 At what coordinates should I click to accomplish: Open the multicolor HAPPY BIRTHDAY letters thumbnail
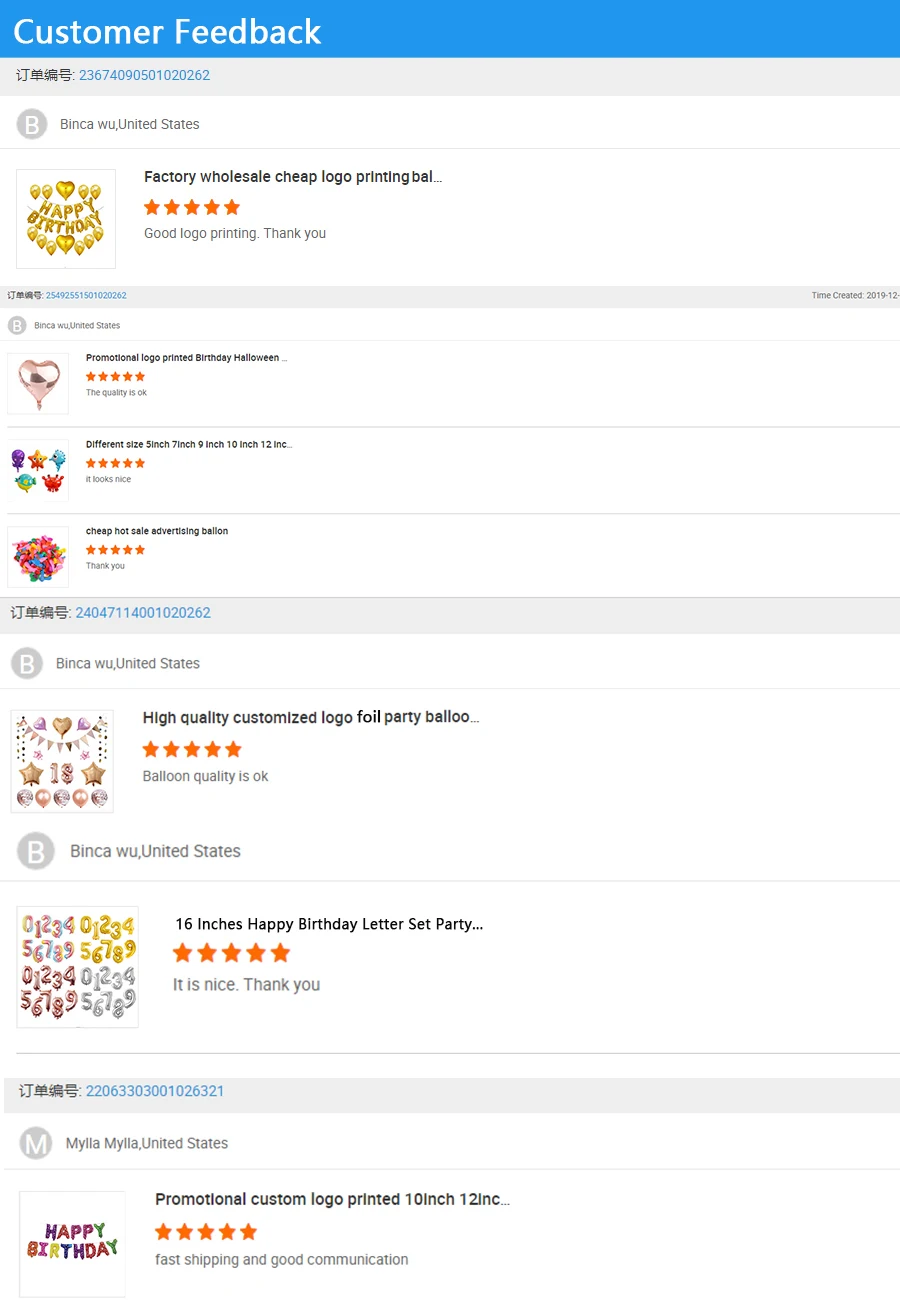point(72,1243)
